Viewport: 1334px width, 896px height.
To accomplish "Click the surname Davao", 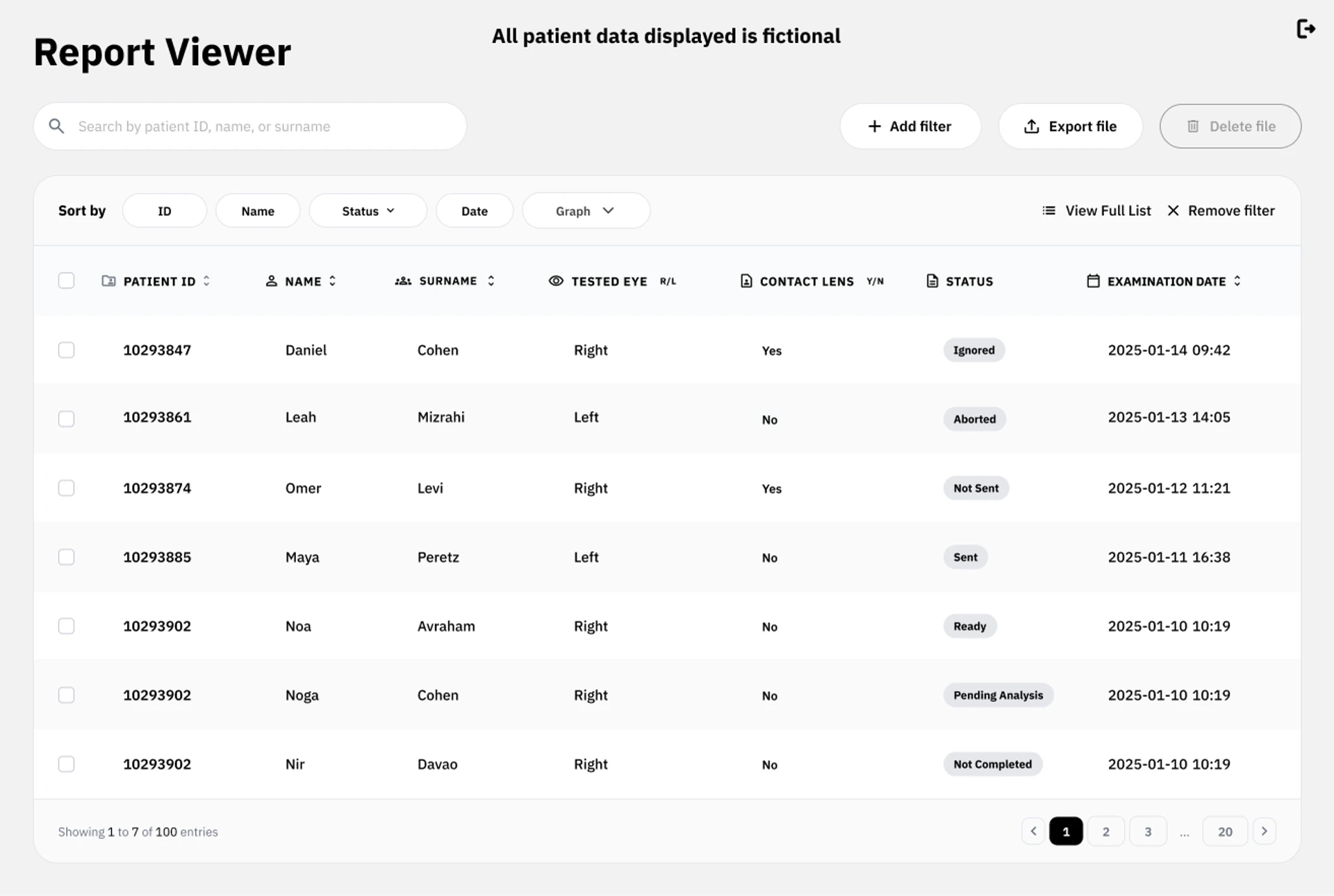I will click(x=438, y=764).
